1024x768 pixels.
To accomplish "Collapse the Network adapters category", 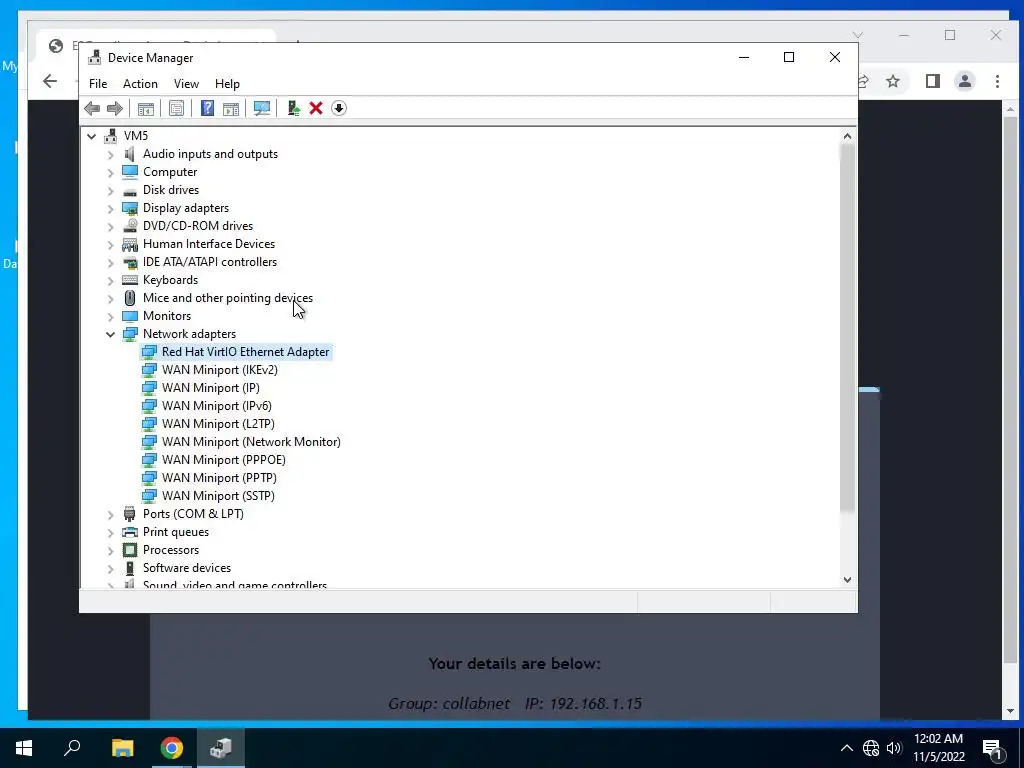I will pos(110,334).
